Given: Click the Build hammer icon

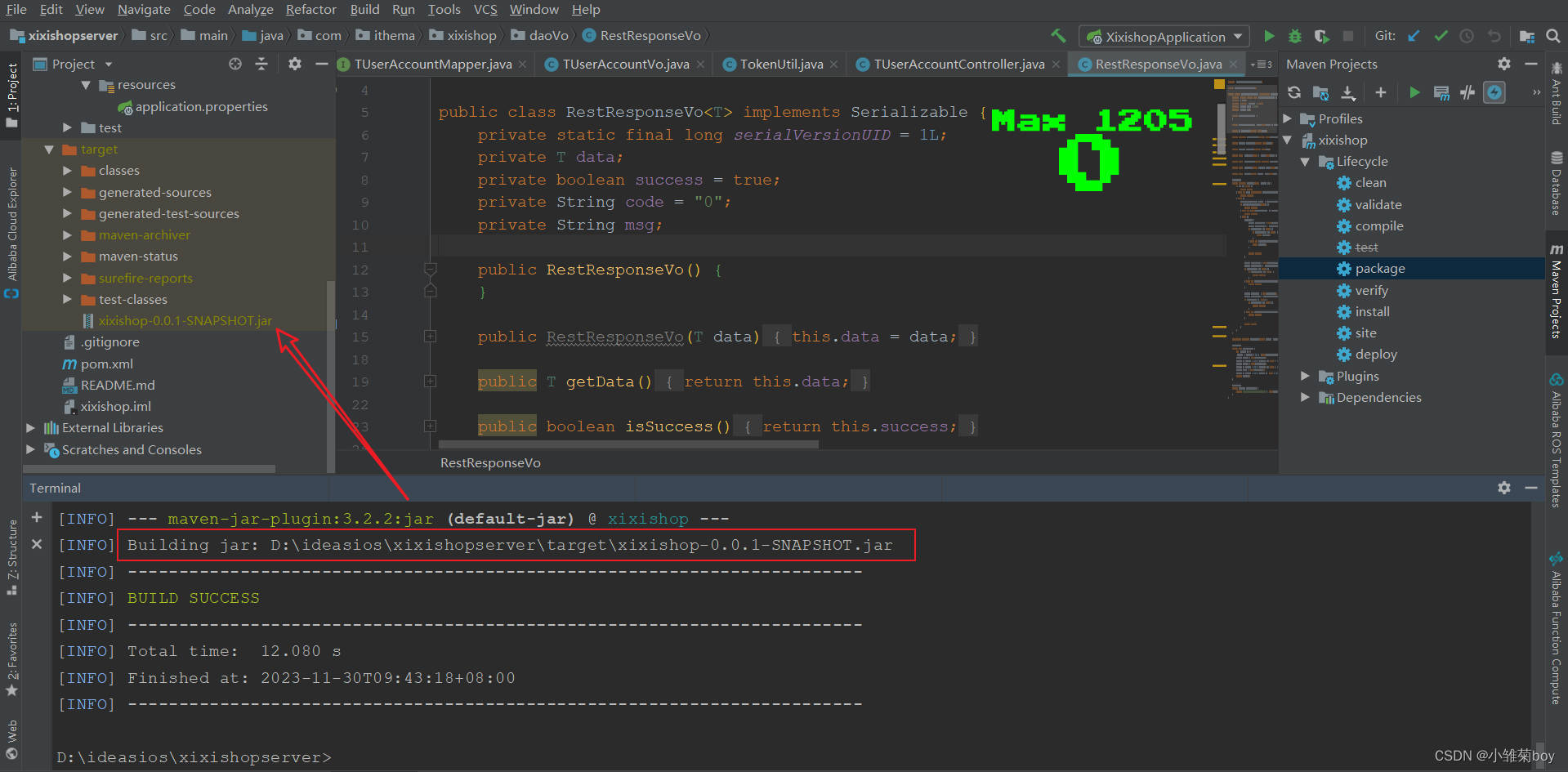Looking at the screenshot, I should 1058,35.
